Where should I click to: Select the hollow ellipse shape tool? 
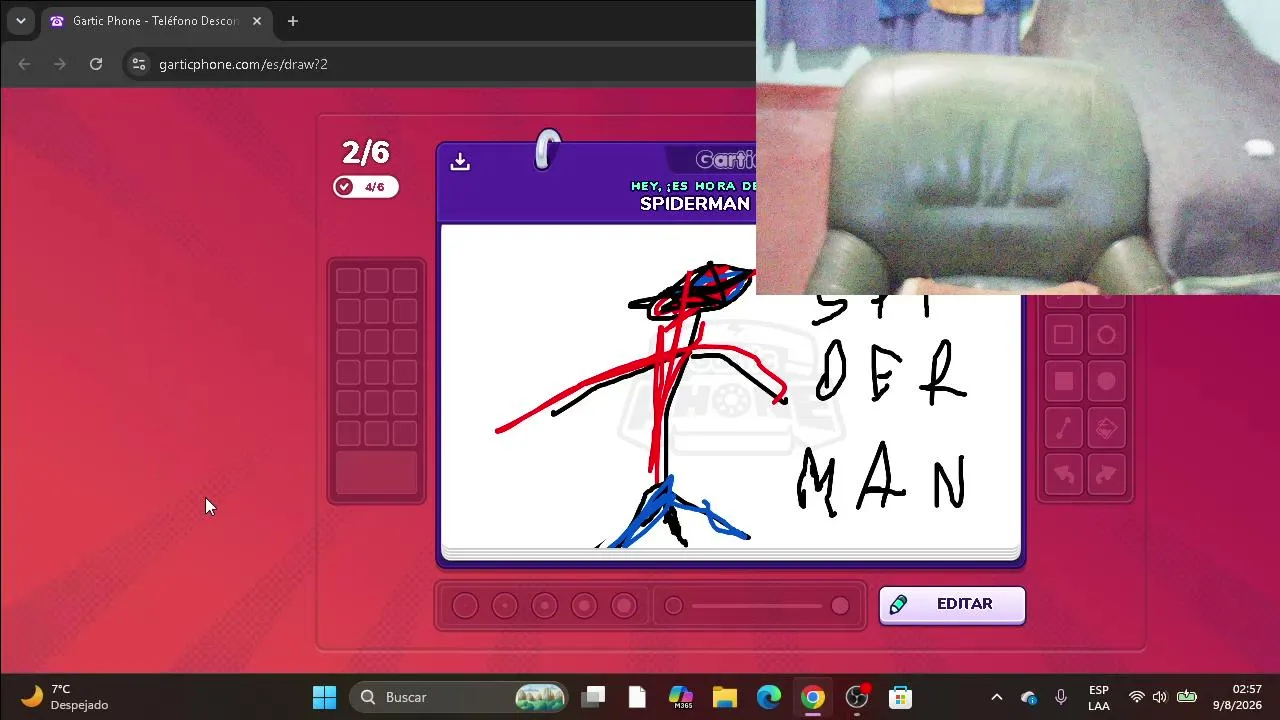[x=1106, y=336]
